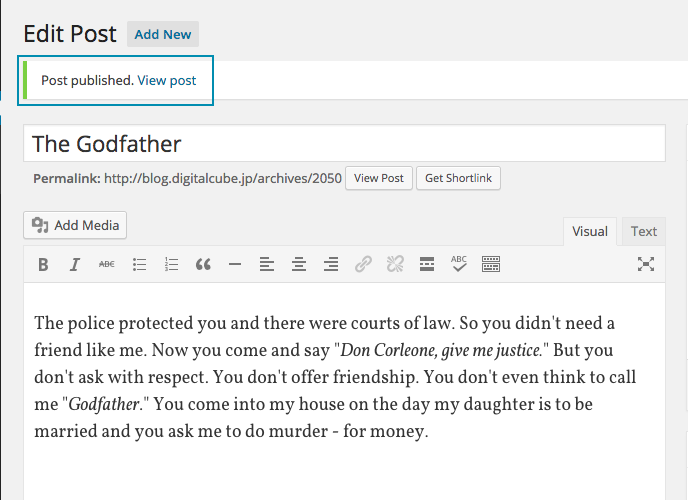The image size is (688, 500).
Task: Insert horizontal line
Action: [235, 265]
